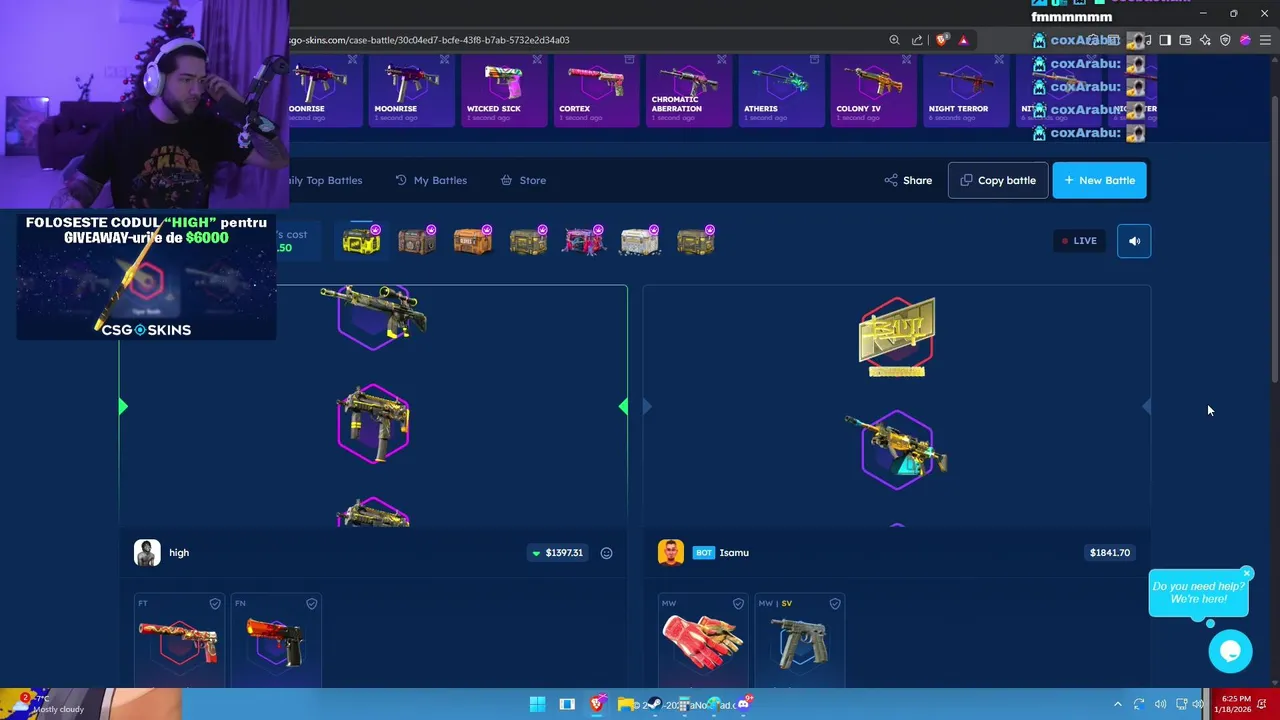Click the browser address bar URL
This screenshot has height=720, width=1280.
[429, 40]
